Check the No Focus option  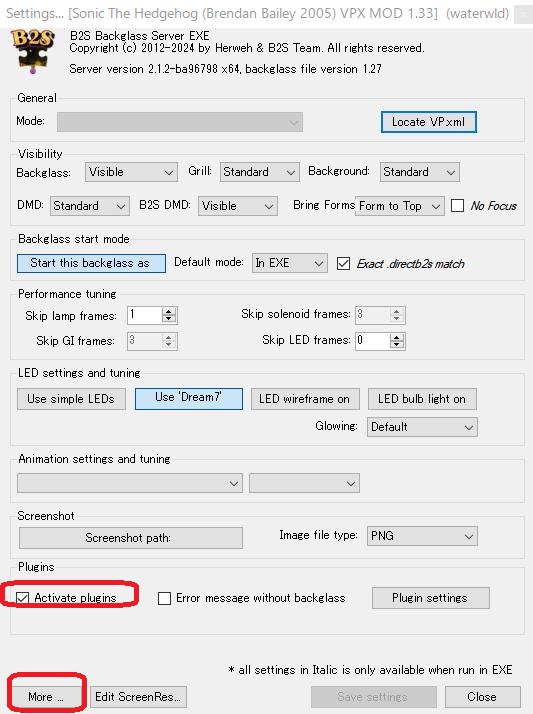point(457,206)
